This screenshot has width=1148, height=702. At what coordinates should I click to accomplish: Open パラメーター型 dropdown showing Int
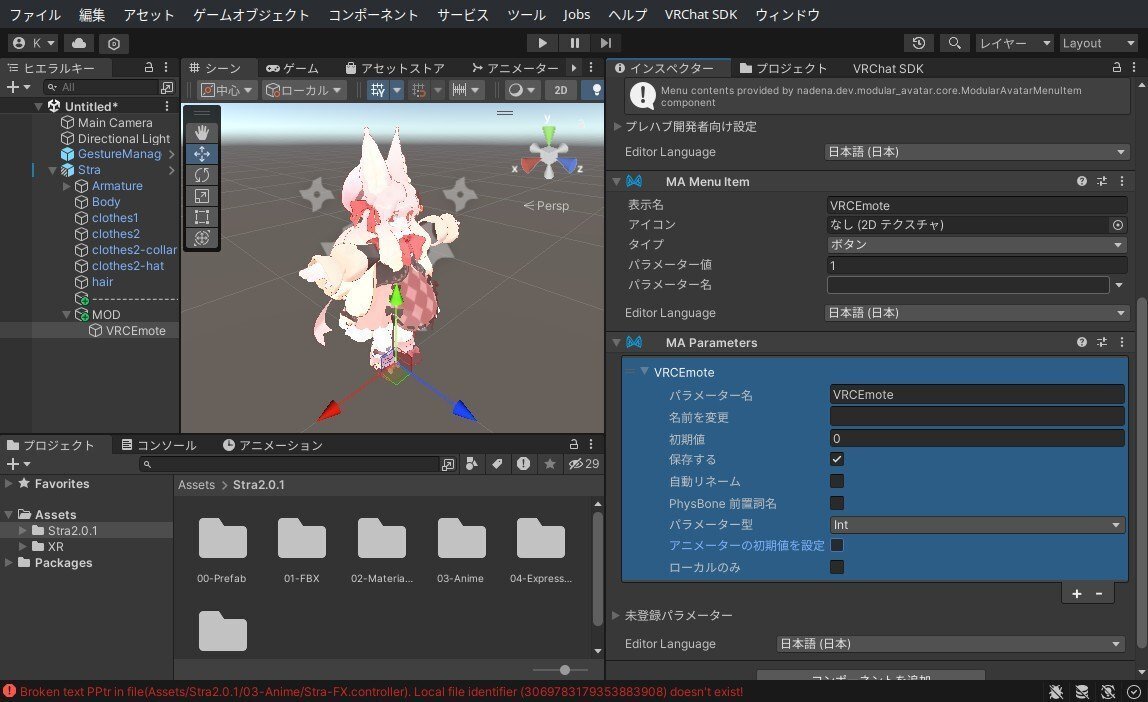click(977, 525)
